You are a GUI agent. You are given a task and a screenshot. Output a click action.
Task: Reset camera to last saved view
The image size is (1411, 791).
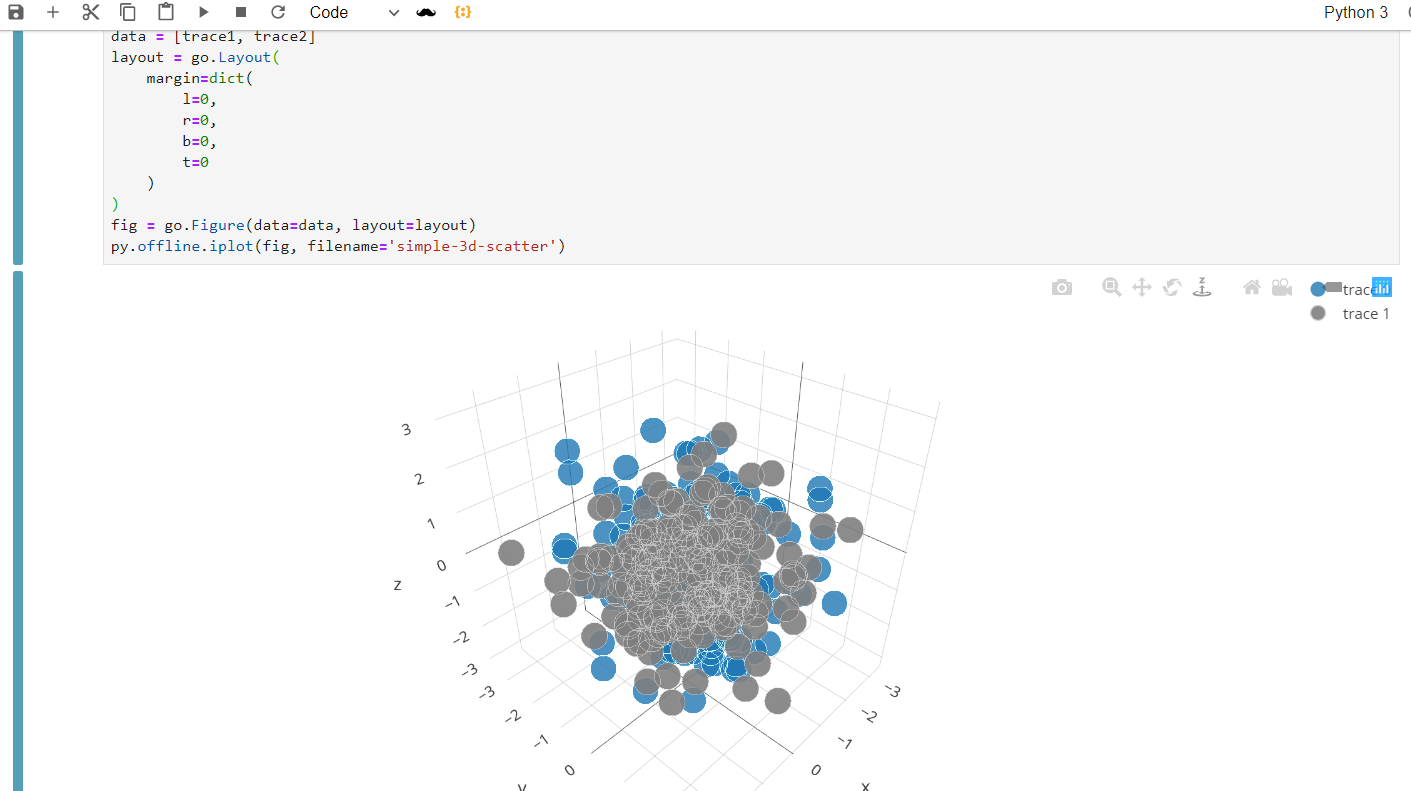click(x=1281, y=287)
